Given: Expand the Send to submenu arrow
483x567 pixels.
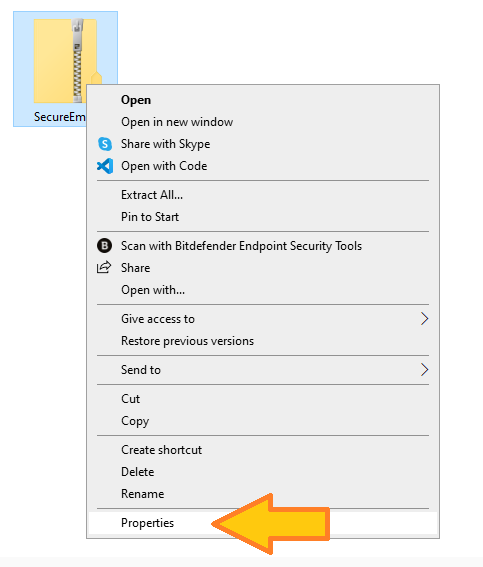Looking at the screenshot, I should click(x=424, y=370).
